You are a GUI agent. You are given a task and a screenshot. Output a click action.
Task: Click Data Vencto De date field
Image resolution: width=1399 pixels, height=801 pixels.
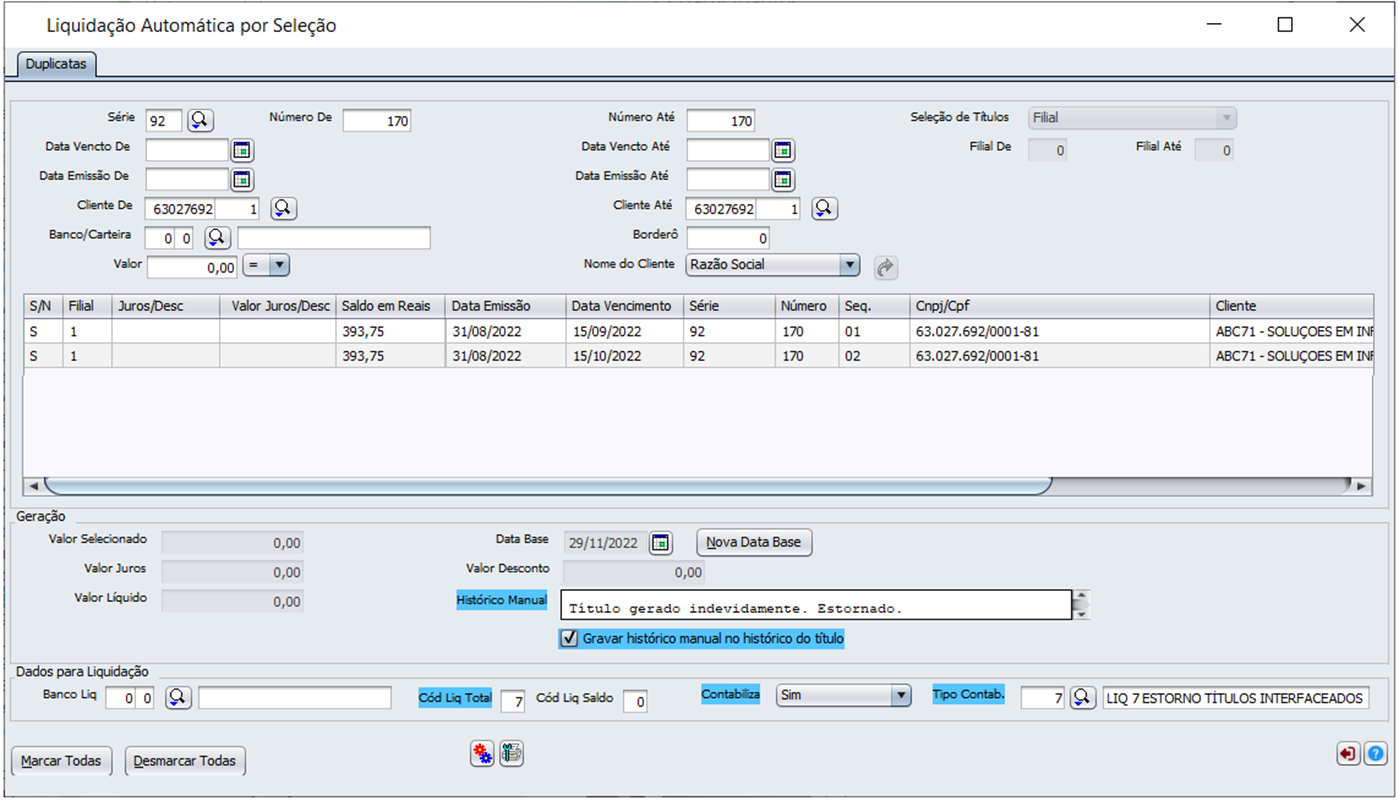(188, 150)
